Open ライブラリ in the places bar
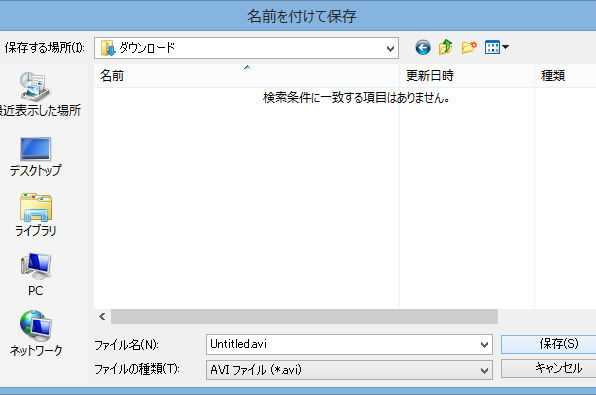Viewport: 596px width, 395px height. 35,215
